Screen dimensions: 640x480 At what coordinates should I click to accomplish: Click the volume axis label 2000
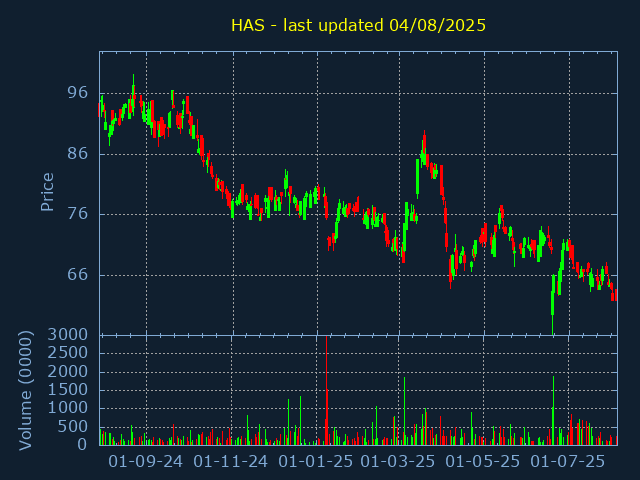tap(68, 371)
